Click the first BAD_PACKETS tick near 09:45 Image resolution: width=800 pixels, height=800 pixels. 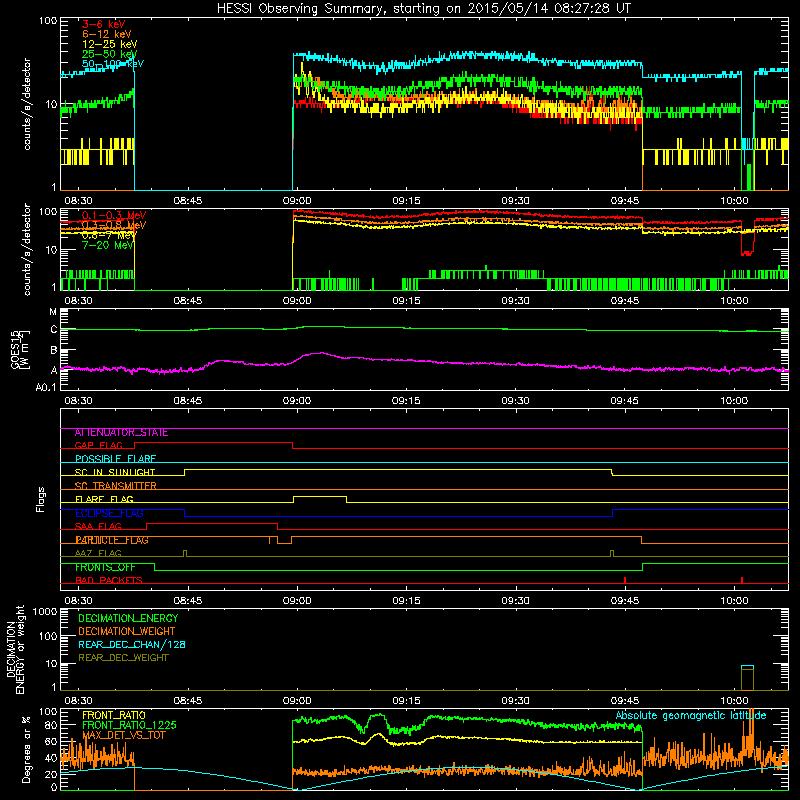(x=625, y=580)
